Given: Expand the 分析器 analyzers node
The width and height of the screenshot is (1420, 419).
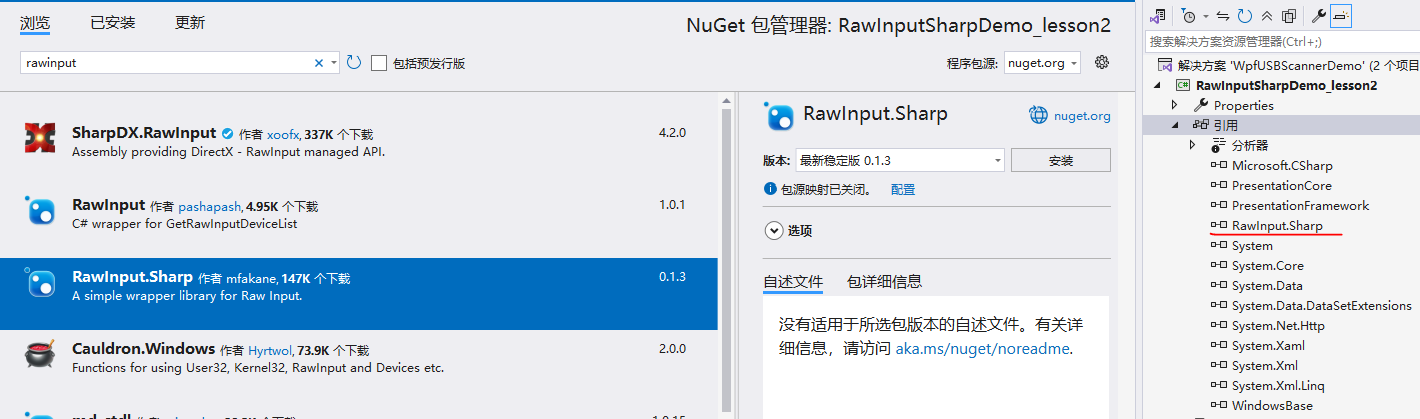Looking at the screenshot, I should pyautogui.click(x=1192, y=145).
